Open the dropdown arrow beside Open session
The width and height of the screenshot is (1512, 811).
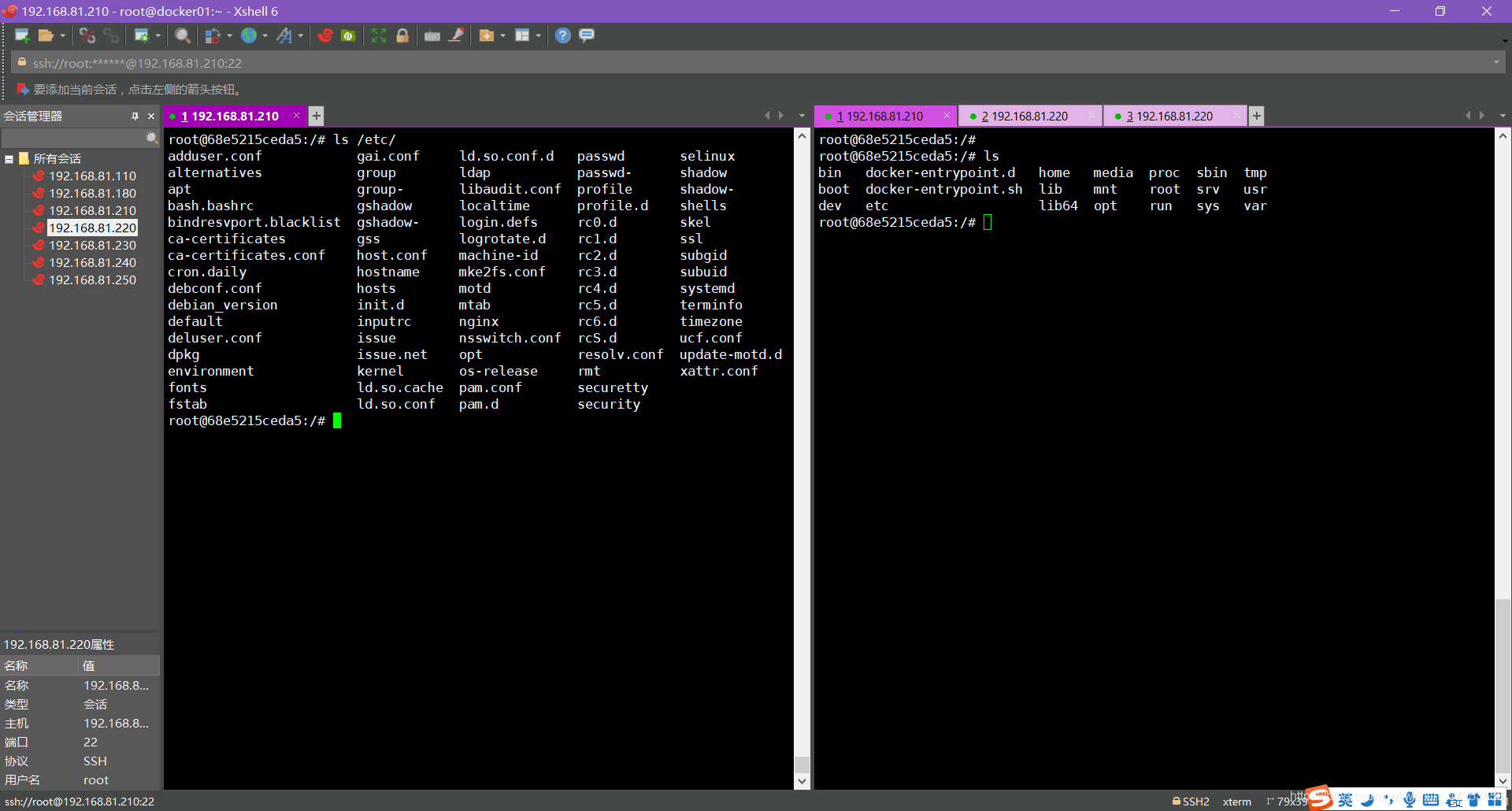coord(62,35)
